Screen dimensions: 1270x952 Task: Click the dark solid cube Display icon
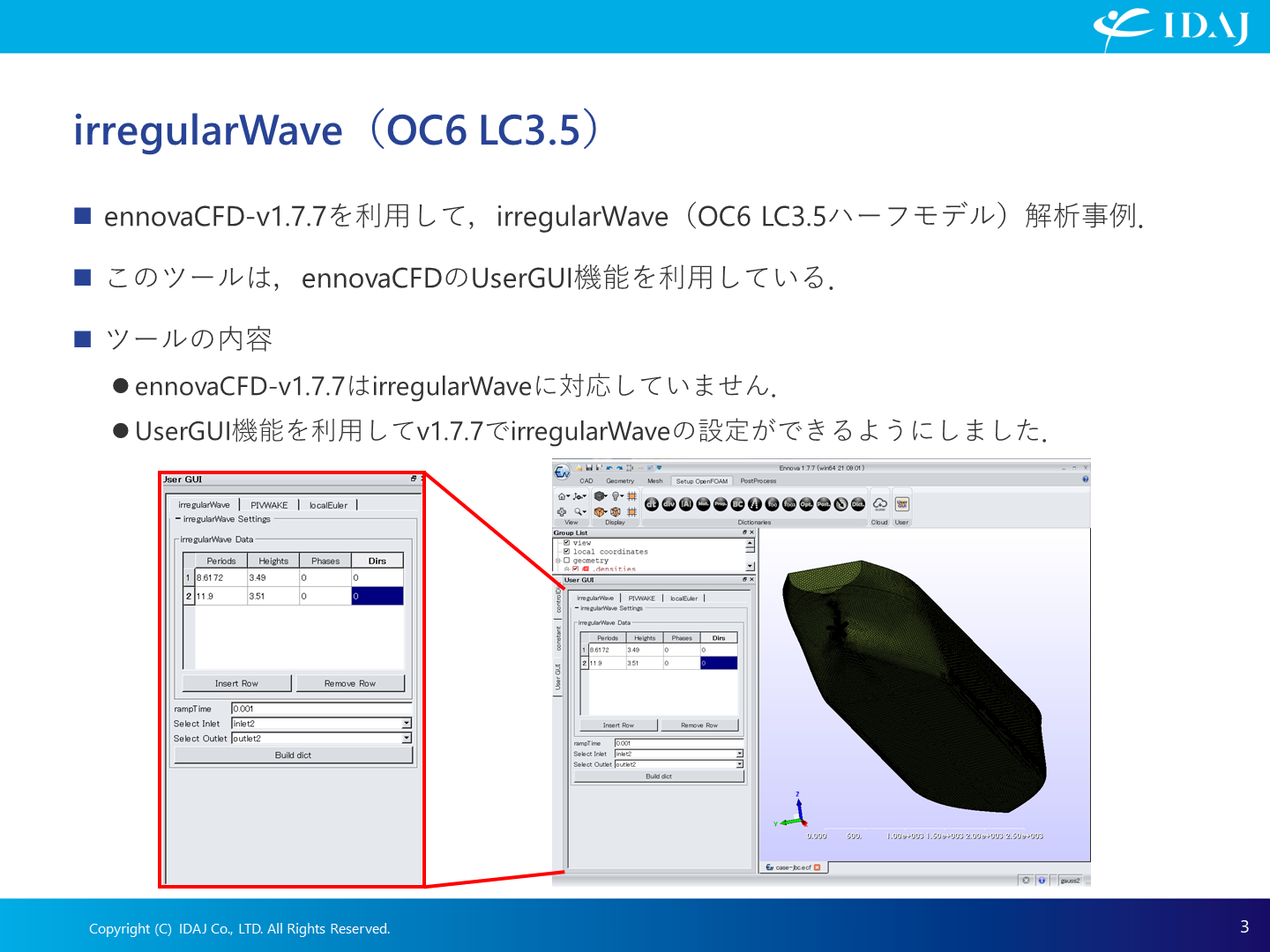pyautogui.click(x=599, y=496)
